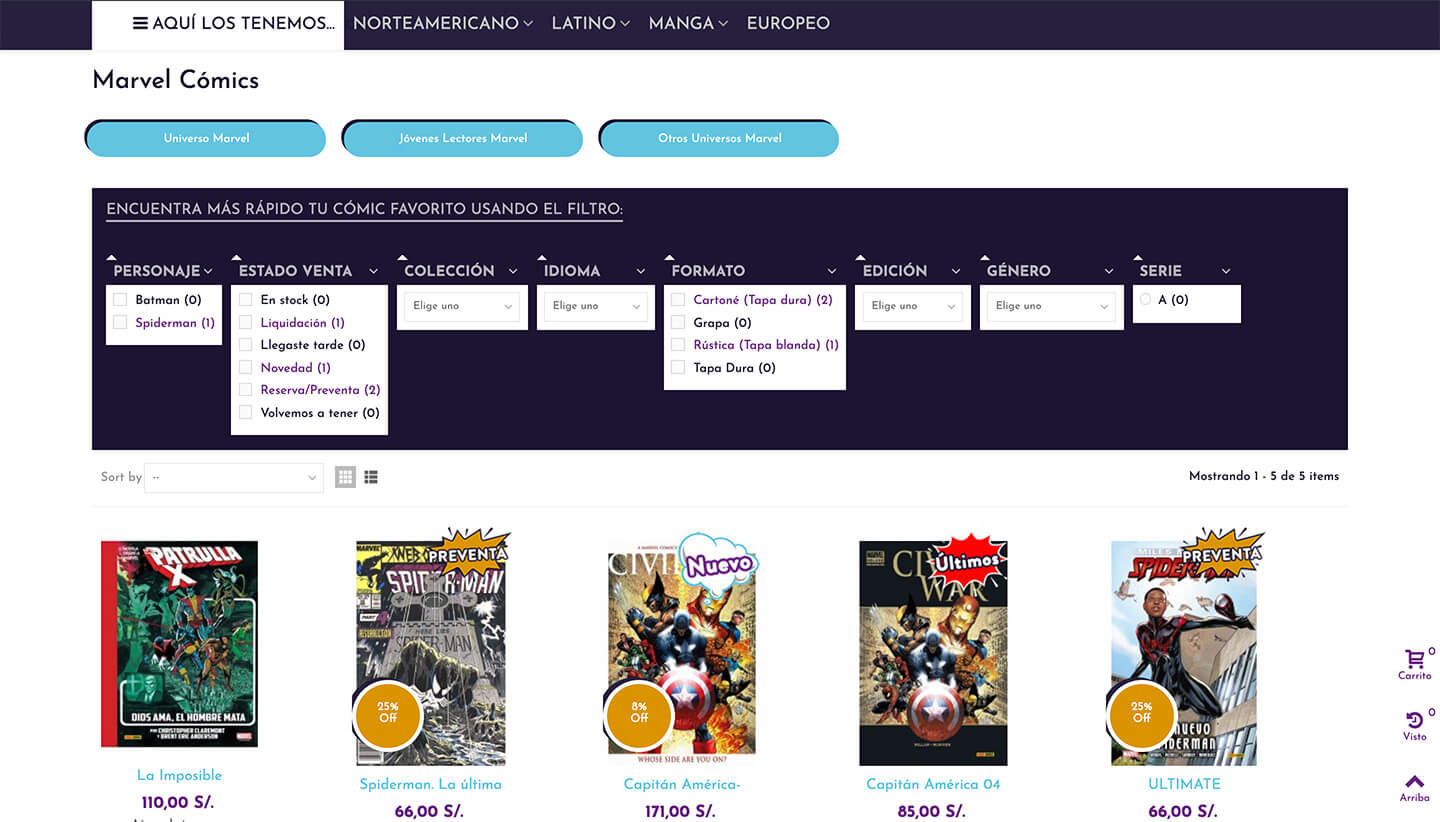The image size is (1440, 822).
Task: Click the Civil War Últimos cover
Action: point(933,653)
